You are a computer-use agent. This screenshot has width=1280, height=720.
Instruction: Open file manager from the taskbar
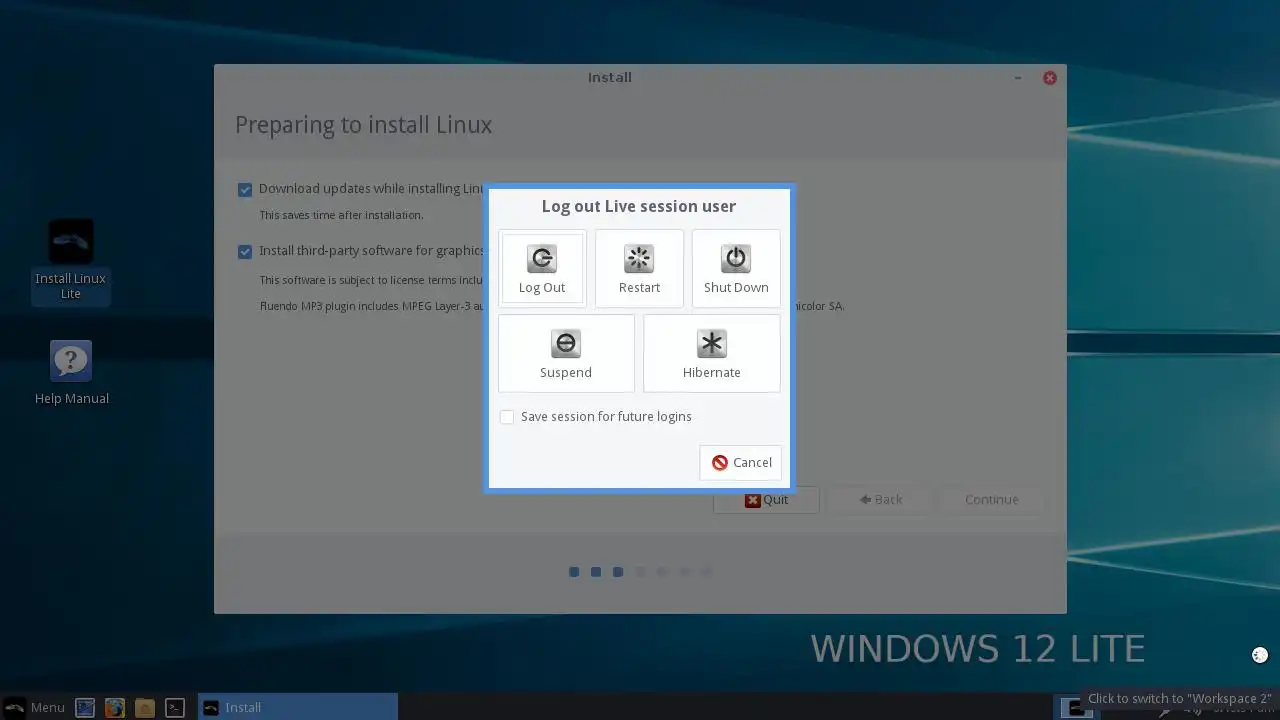(145, 707)
